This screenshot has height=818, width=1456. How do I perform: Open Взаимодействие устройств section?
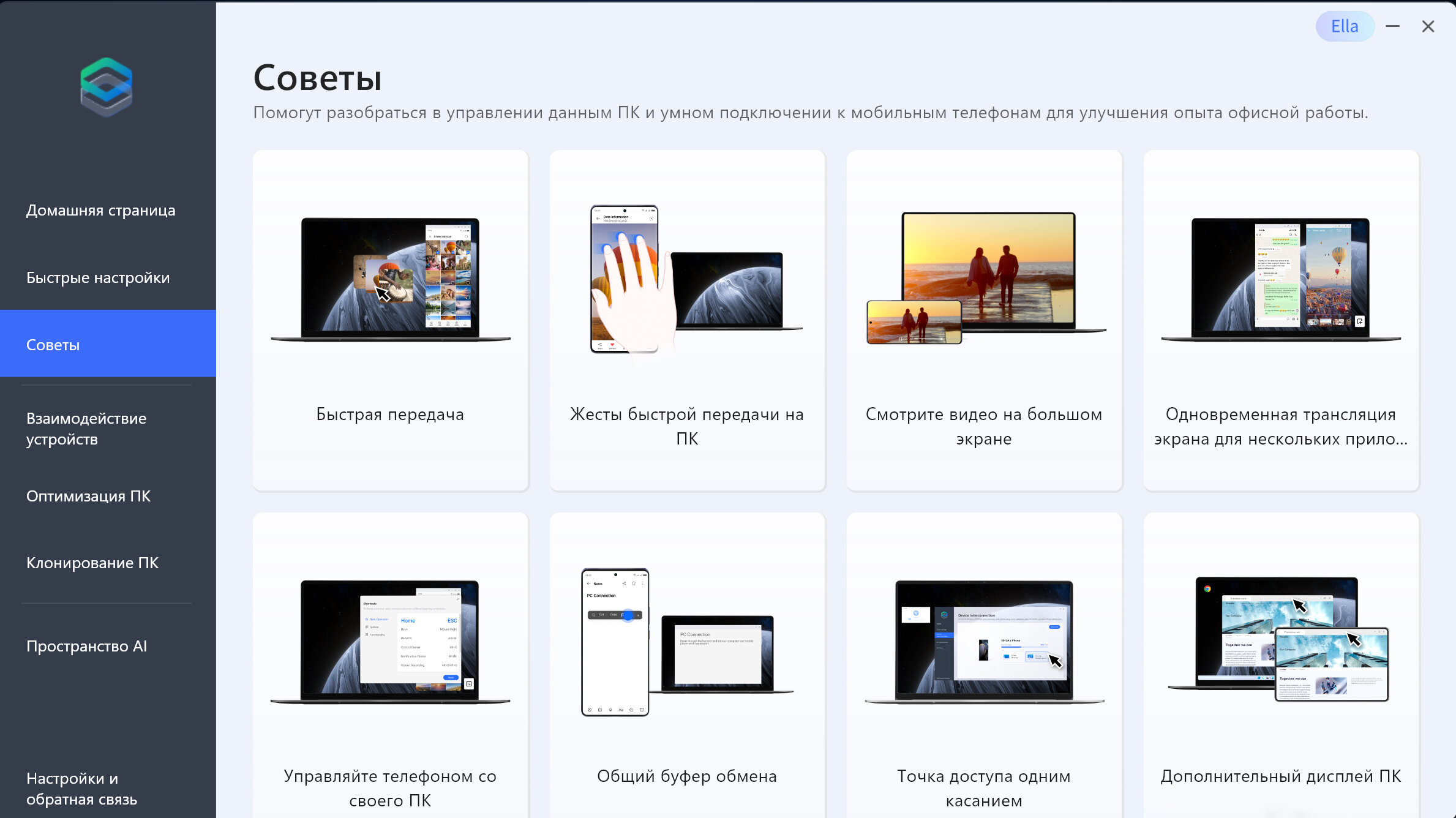(x=86, y=429)
